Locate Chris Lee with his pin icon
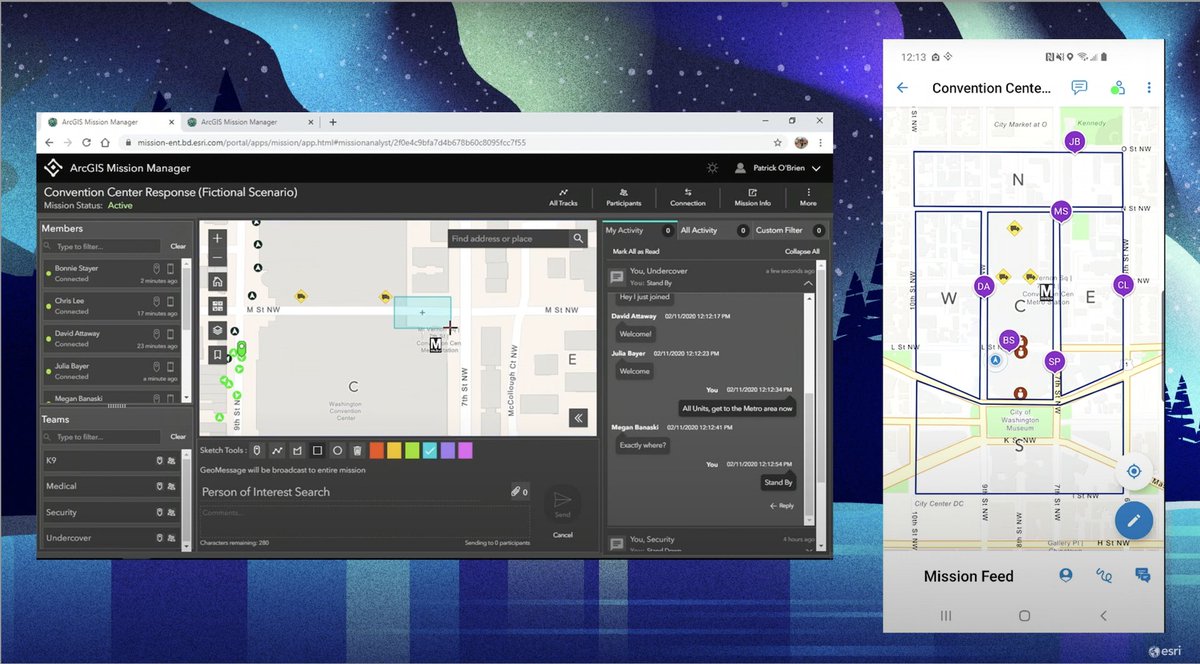This screenshot has width=1200, height=664. [157, 301]
